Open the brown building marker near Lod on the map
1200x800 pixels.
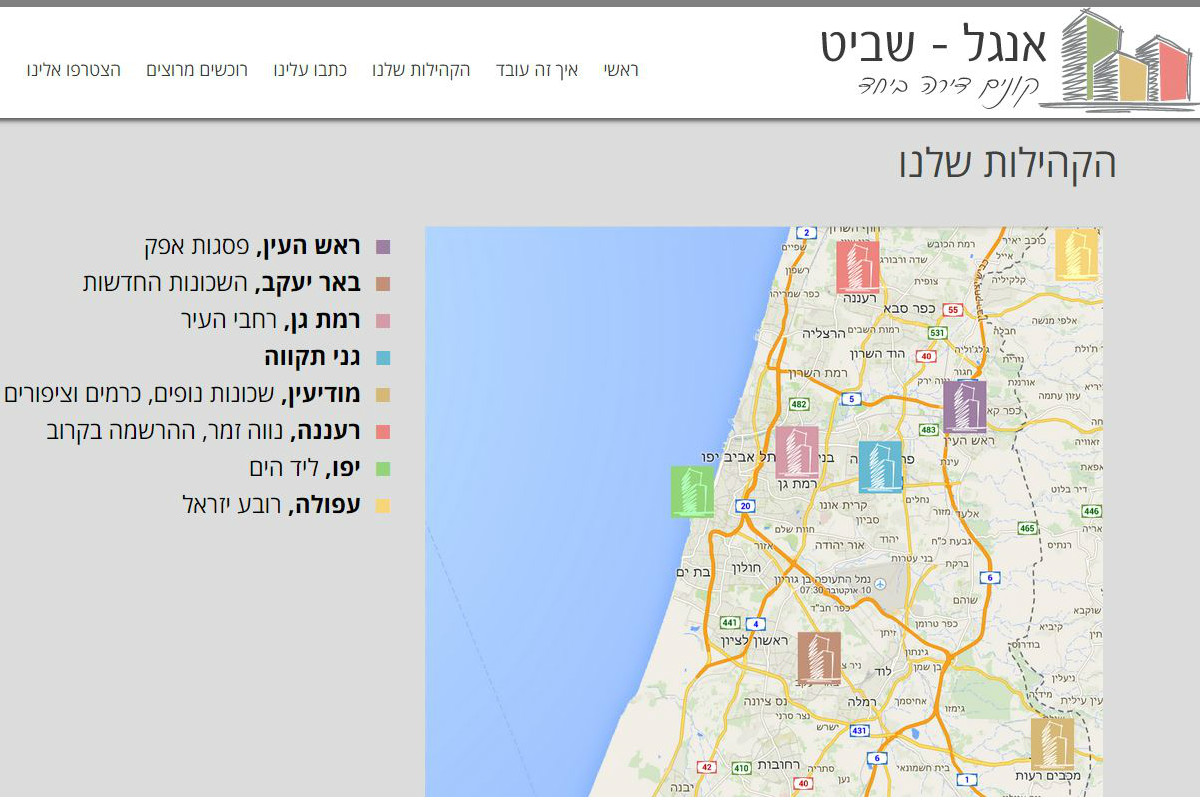pyautogui.click(x=819, y=658)
